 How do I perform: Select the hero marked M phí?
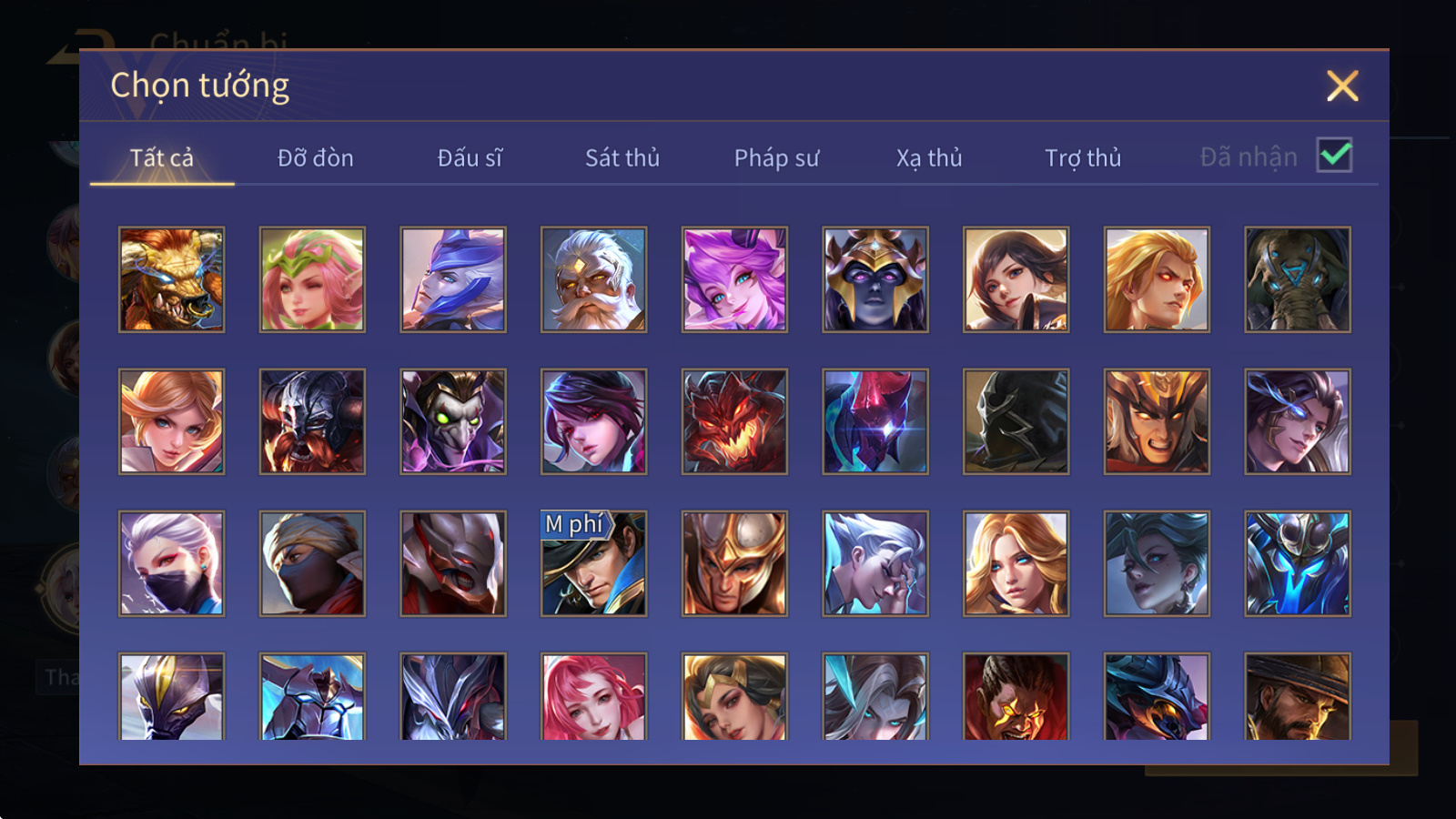[593, 563]
